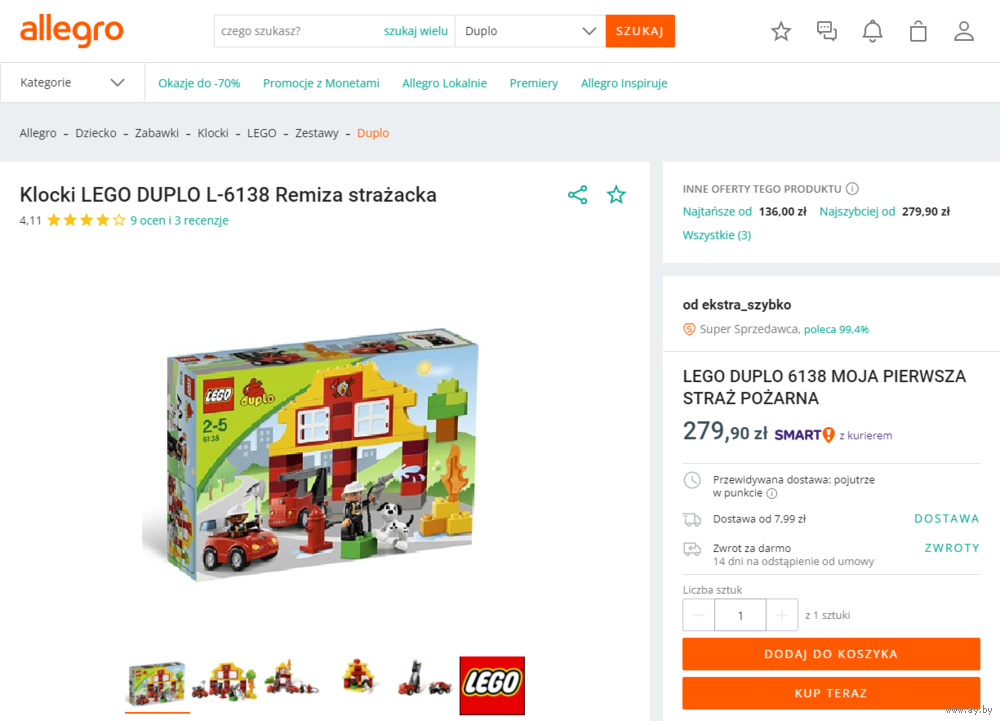
Task: Show info about other product offers
Action: point(852,189)
